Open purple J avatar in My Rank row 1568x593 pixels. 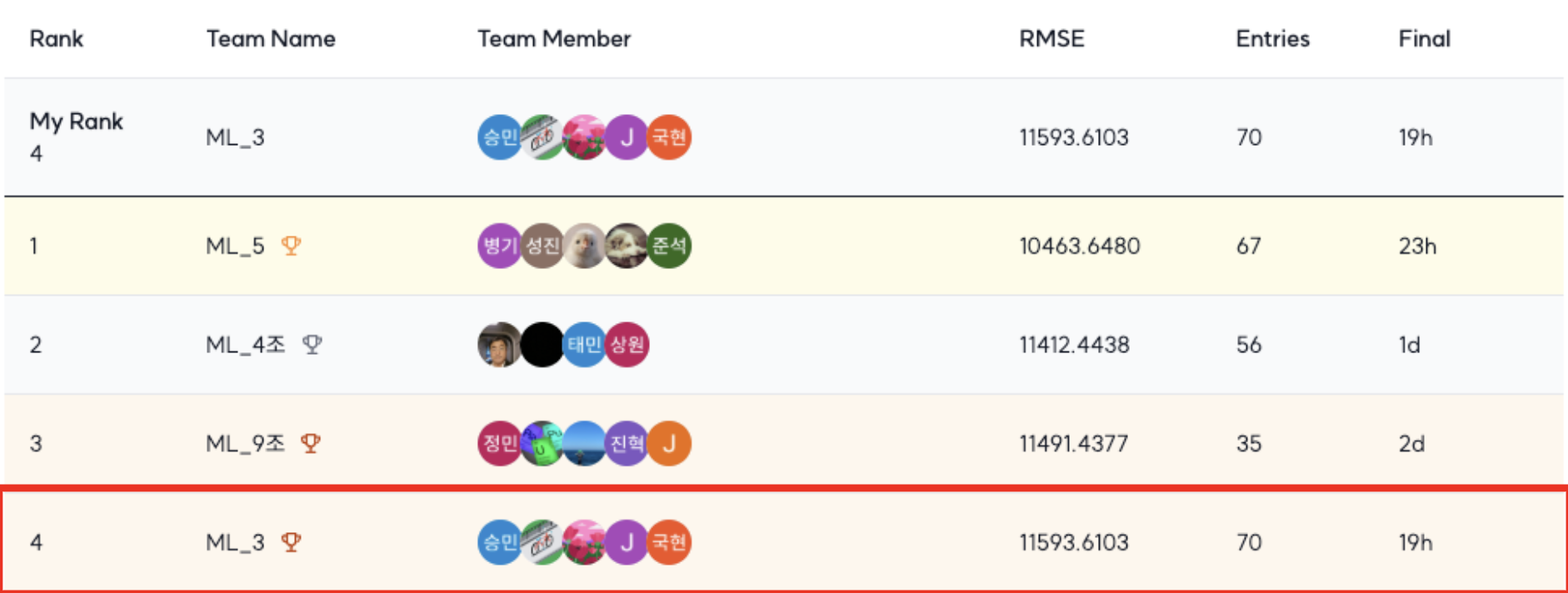coord(627,137)
